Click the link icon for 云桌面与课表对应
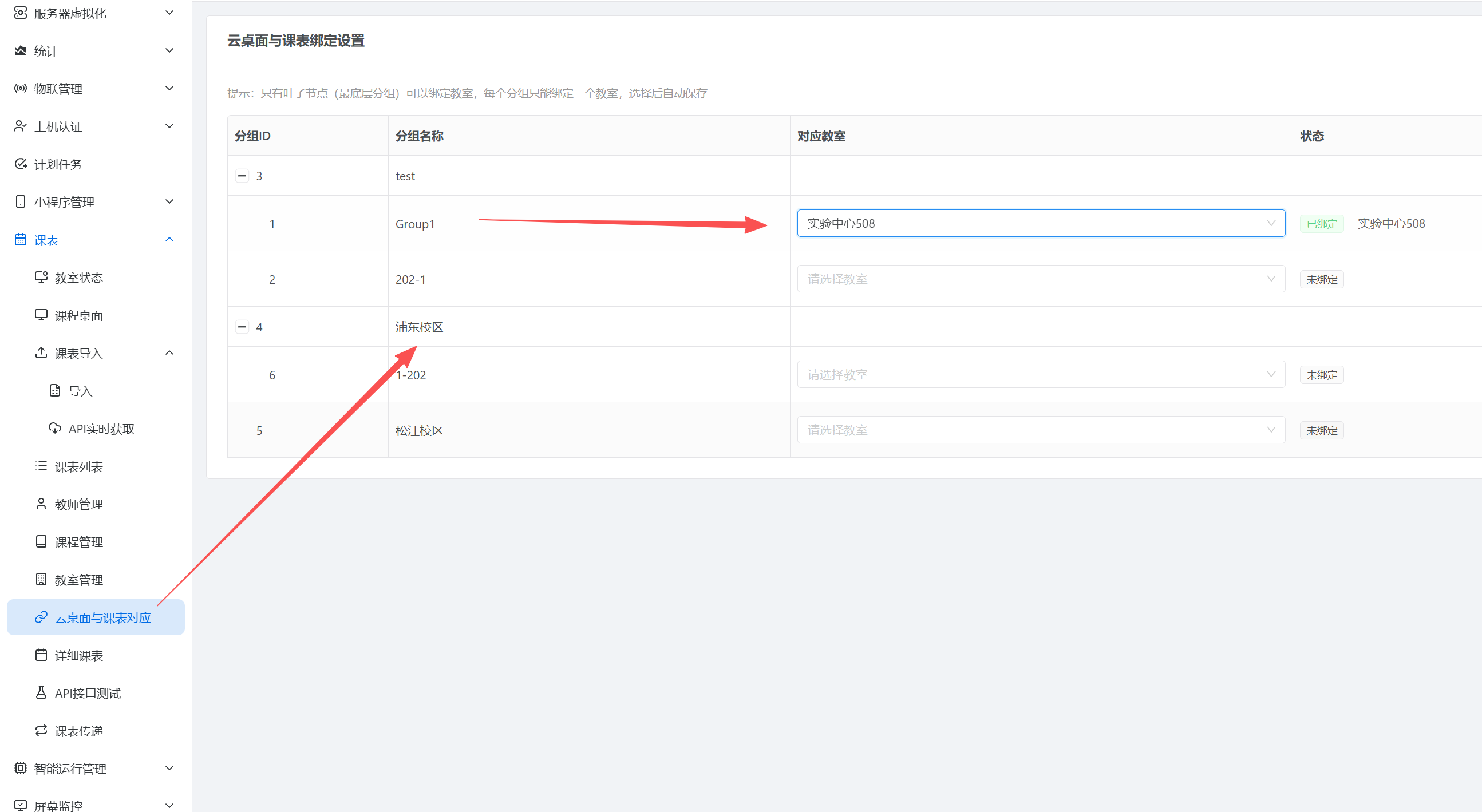 point(41,617)
